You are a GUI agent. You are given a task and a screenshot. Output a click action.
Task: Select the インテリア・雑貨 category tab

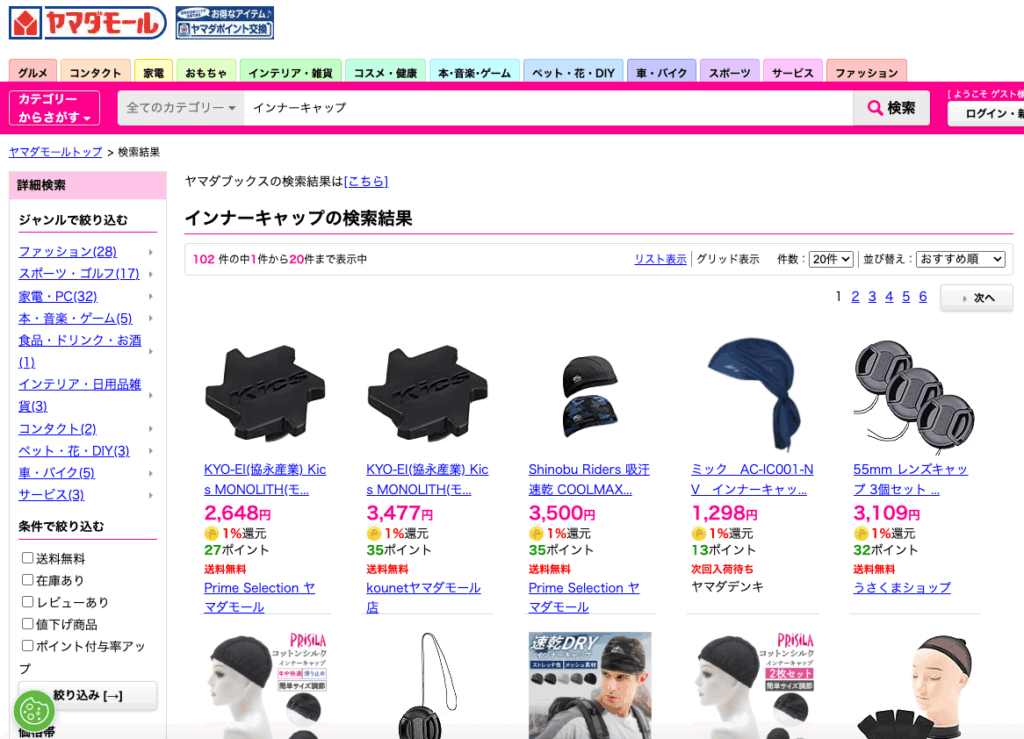[290, 71]
